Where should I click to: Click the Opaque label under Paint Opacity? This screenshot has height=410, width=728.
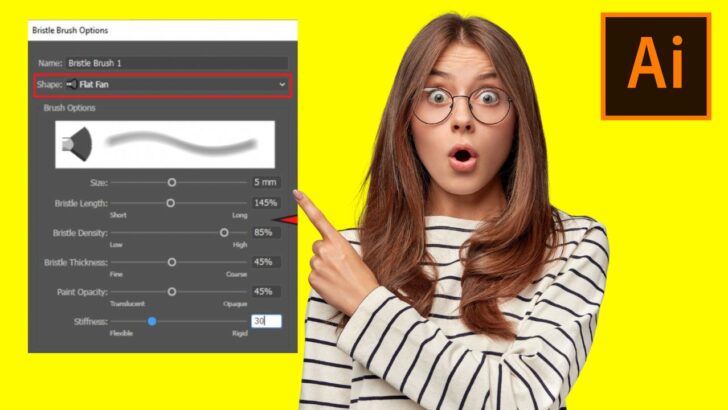235,304
